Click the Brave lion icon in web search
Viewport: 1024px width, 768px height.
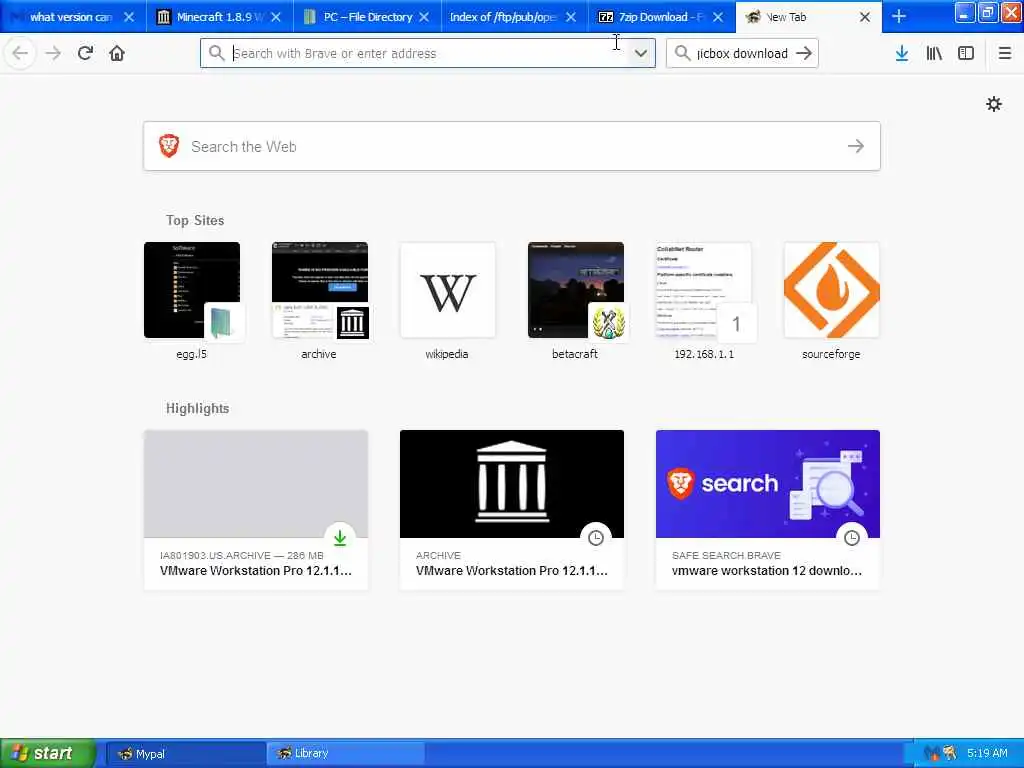169,146
